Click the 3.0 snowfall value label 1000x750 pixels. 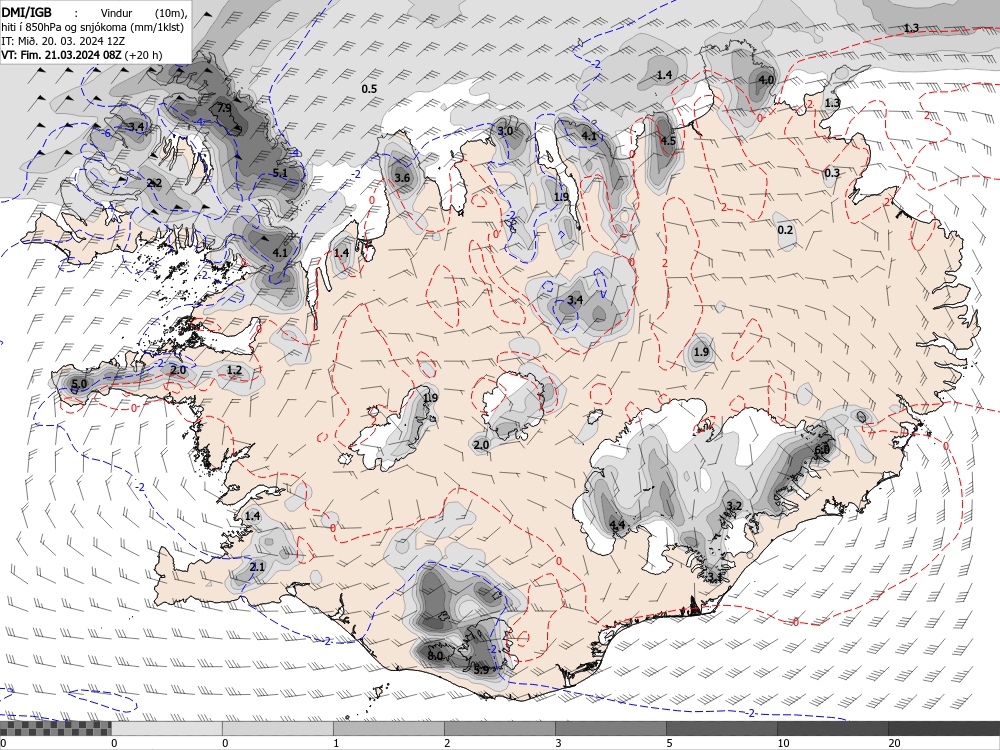504,131
